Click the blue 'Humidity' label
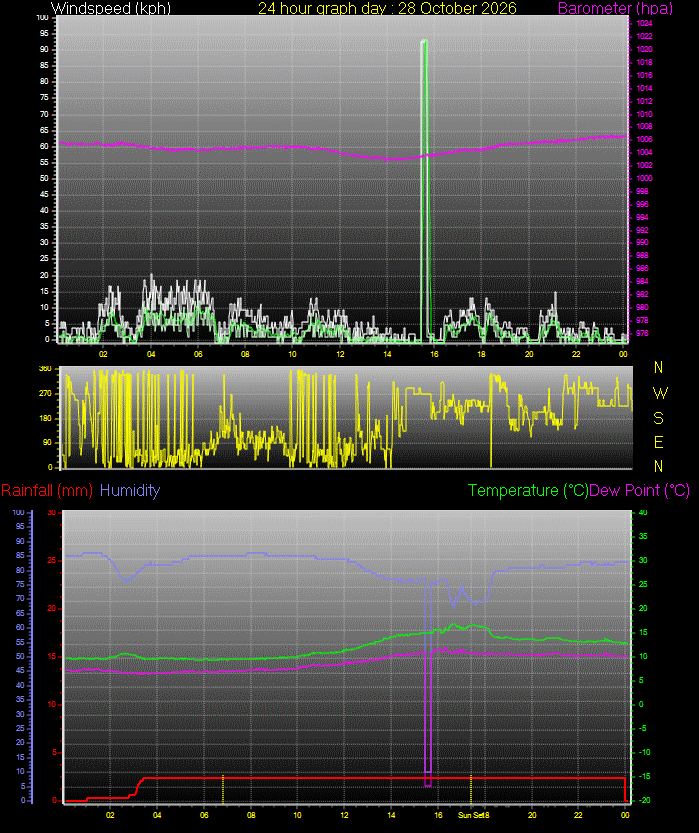699x833 pixels. point(130,490)
